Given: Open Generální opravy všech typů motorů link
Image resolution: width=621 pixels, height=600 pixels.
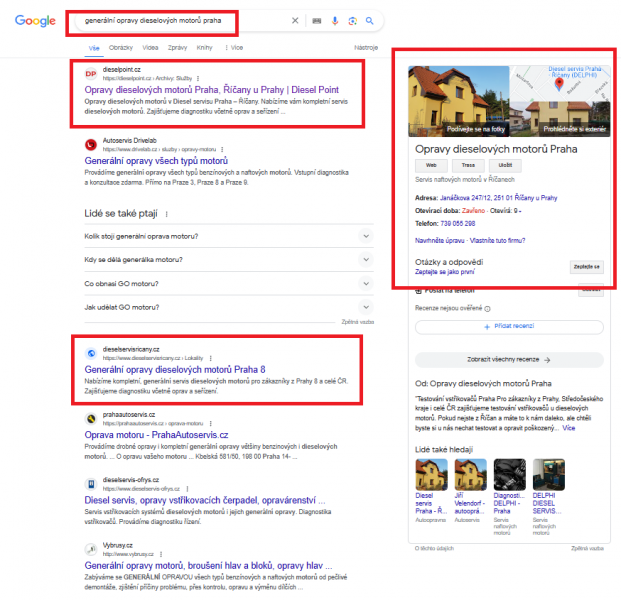Looking at the screenshot, I should [x=156, y=161].
